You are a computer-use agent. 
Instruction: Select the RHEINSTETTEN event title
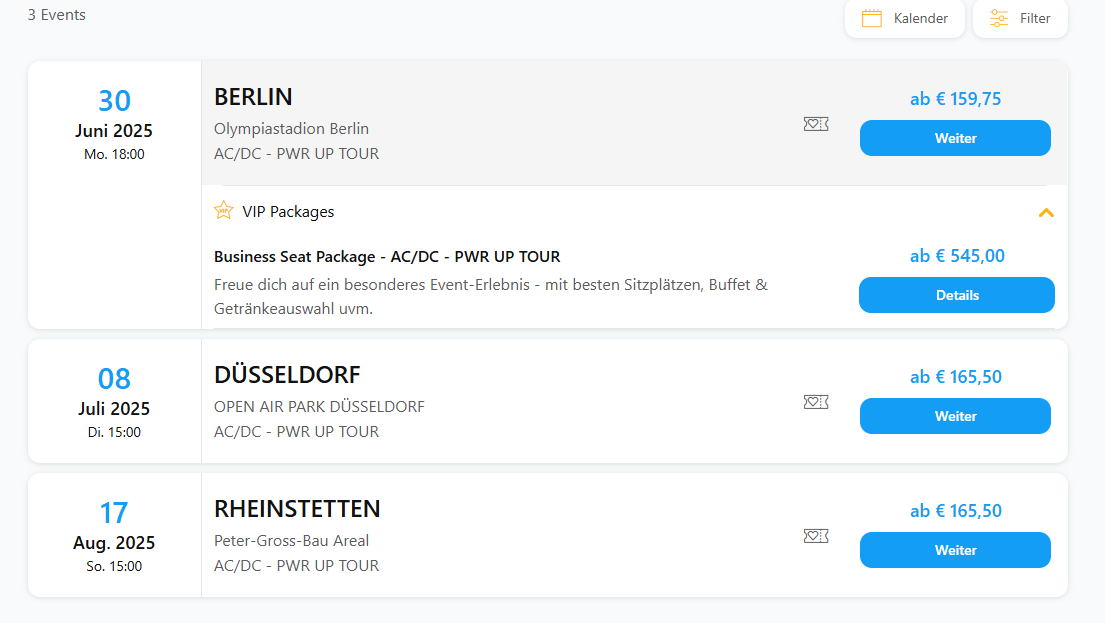click(297, 509)
